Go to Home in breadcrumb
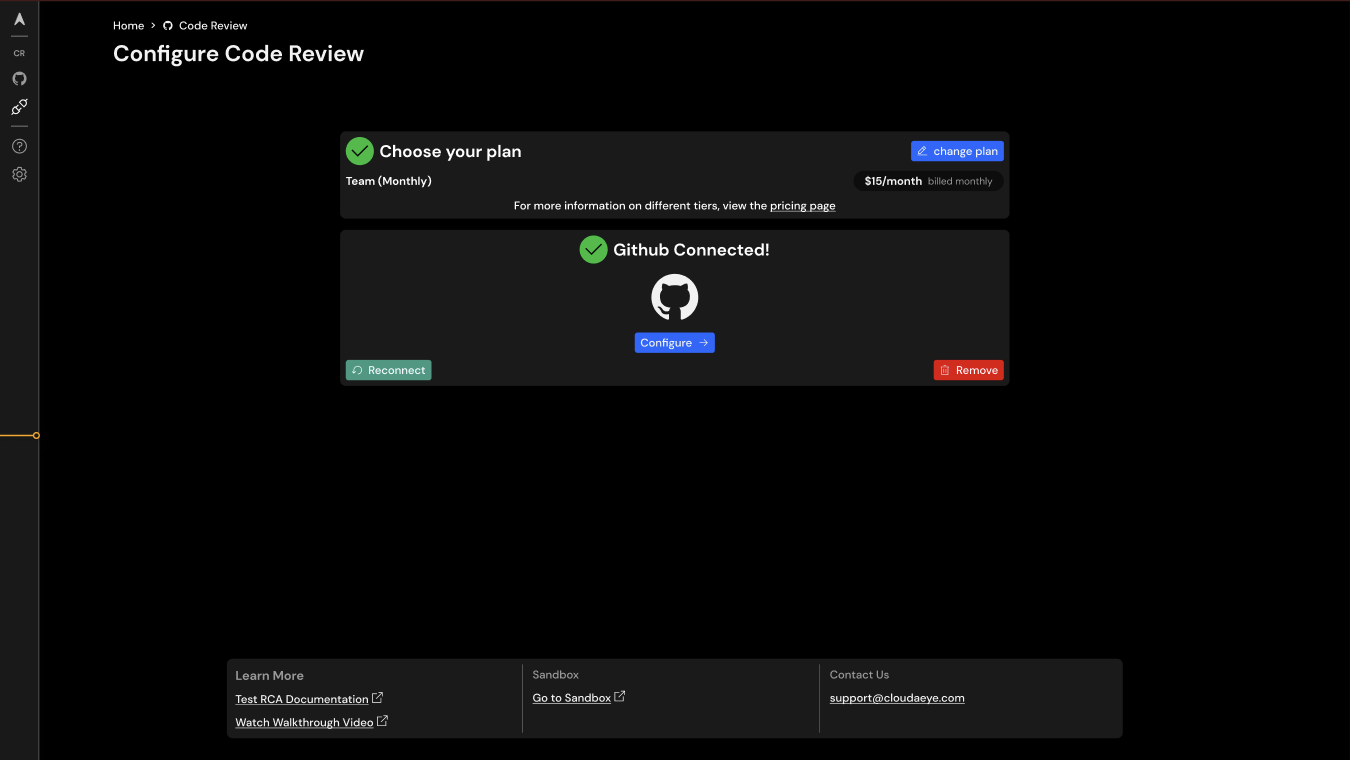 (x=128, y=26)
